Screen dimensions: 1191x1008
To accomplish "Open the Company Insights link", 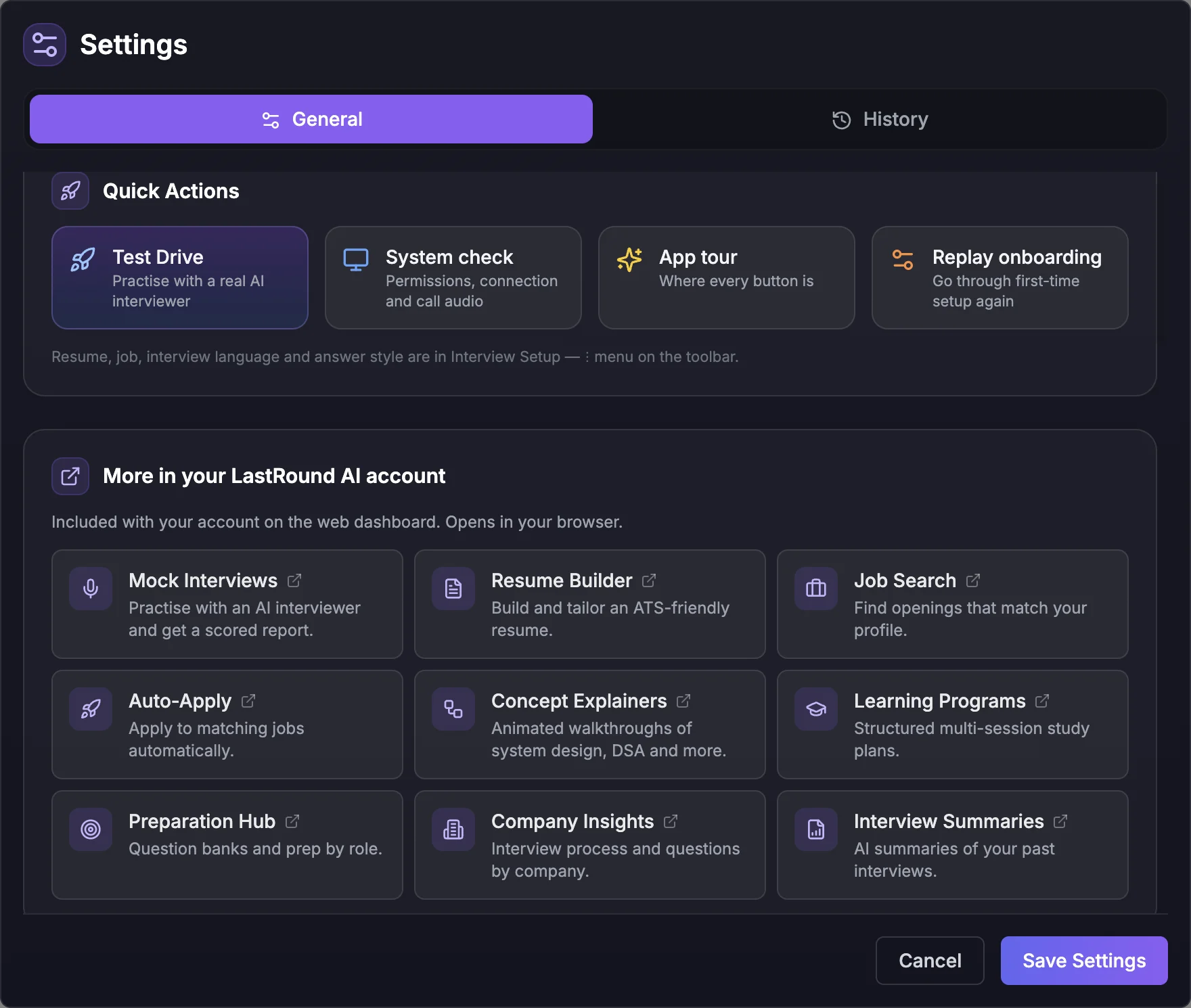I will point(590,845).
